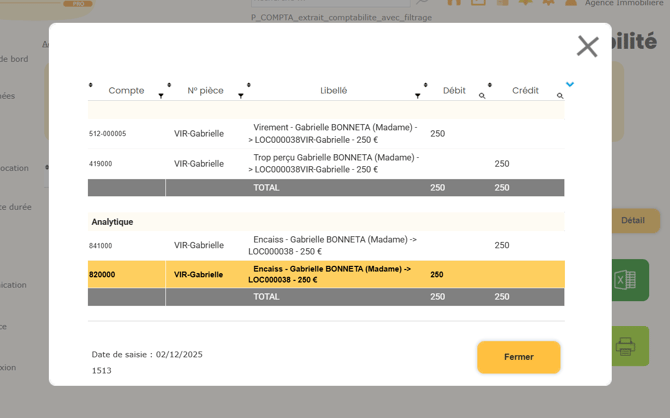Open the Libellé column filter funnel
The height and width of the screenshot is (418, 670).
click(x=418, y=96)
